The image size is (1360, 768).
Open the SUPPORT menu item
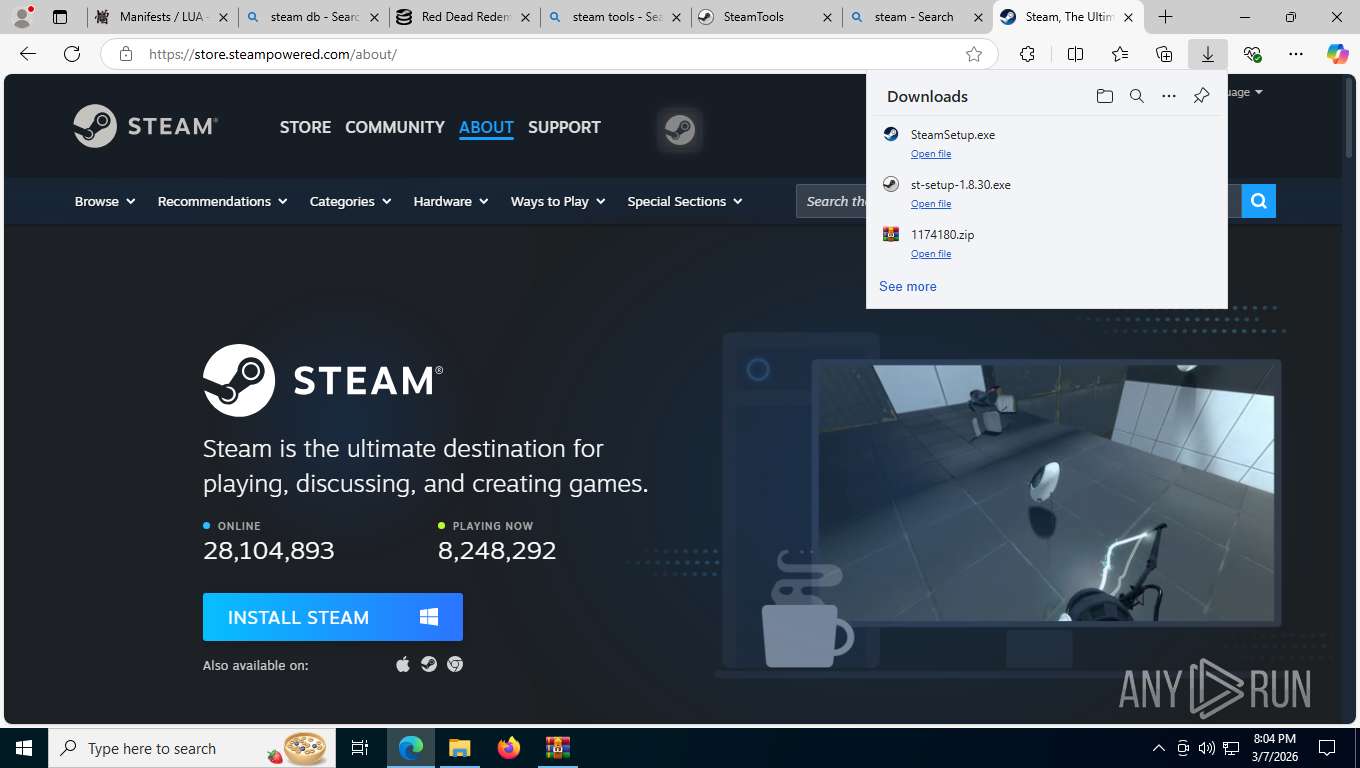[x=564, y=127]
